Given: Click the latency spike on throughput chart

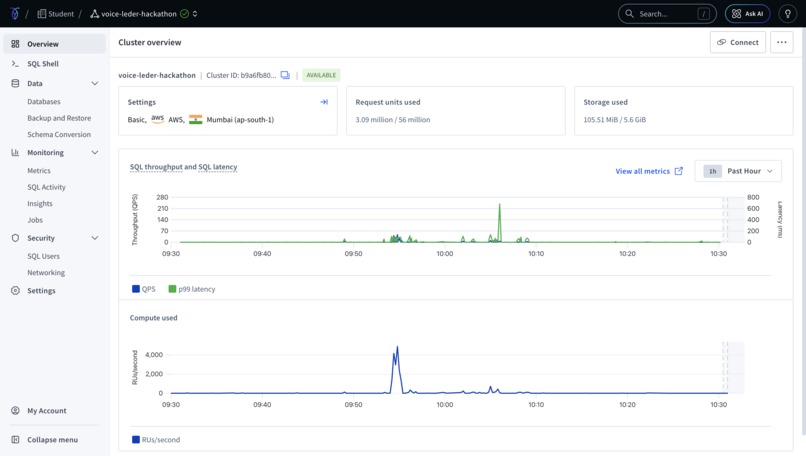Looking at the screenshot, I should coord(499,223).
